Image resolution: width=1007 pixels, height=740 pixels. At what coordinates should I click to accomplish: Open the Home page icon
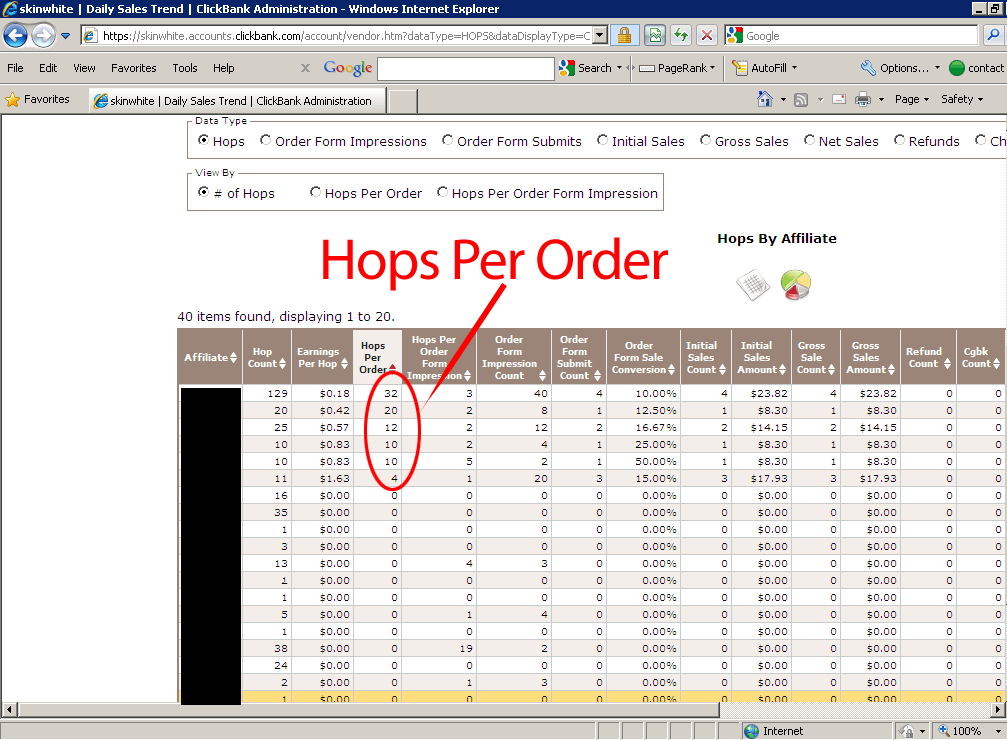click(765, 99)
